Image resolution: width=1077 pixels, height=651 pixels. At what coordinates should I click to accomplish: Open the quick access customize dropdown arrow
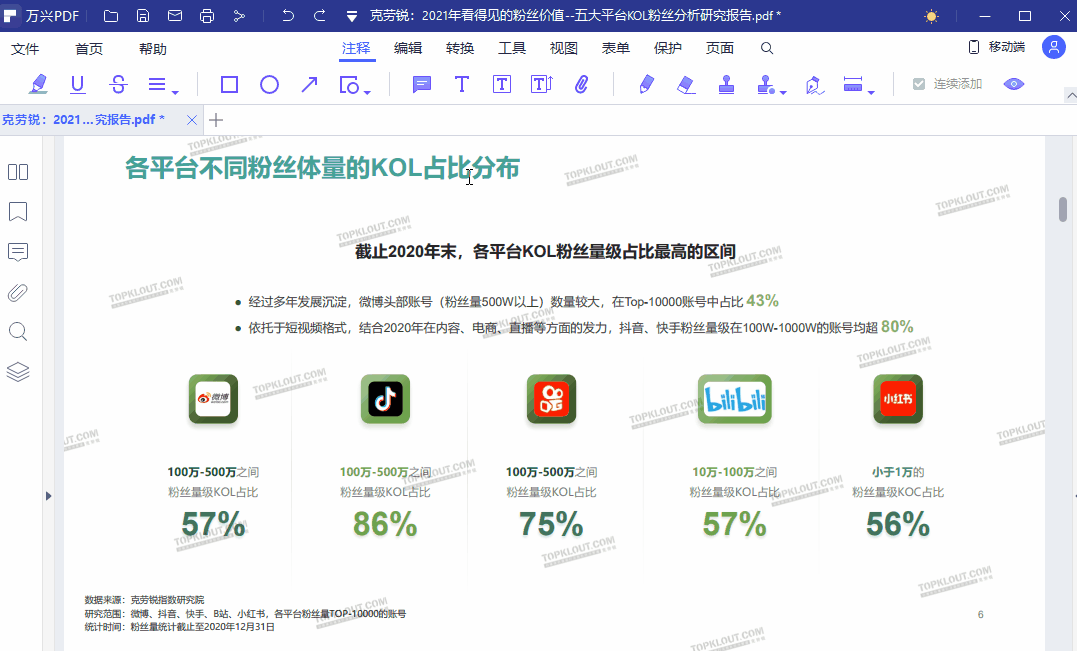pos(352,16)
